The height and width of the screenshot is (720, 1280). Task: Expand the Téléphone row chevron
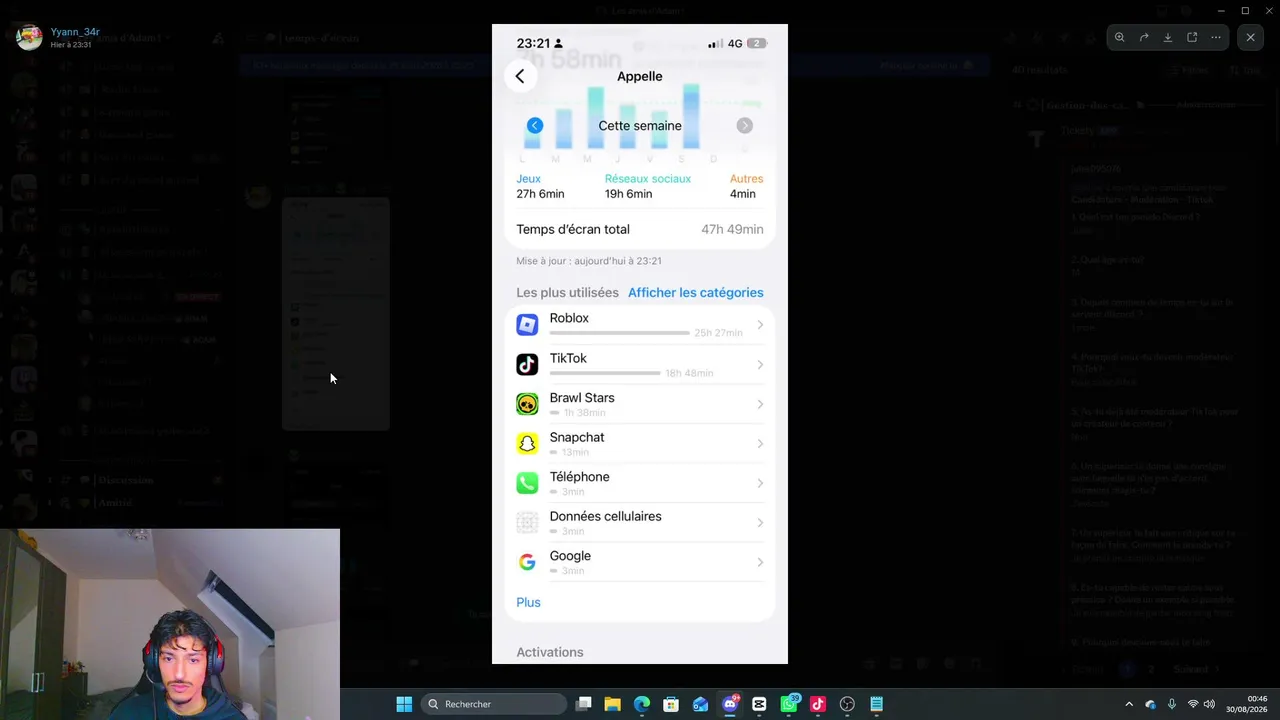pos(760,483)
